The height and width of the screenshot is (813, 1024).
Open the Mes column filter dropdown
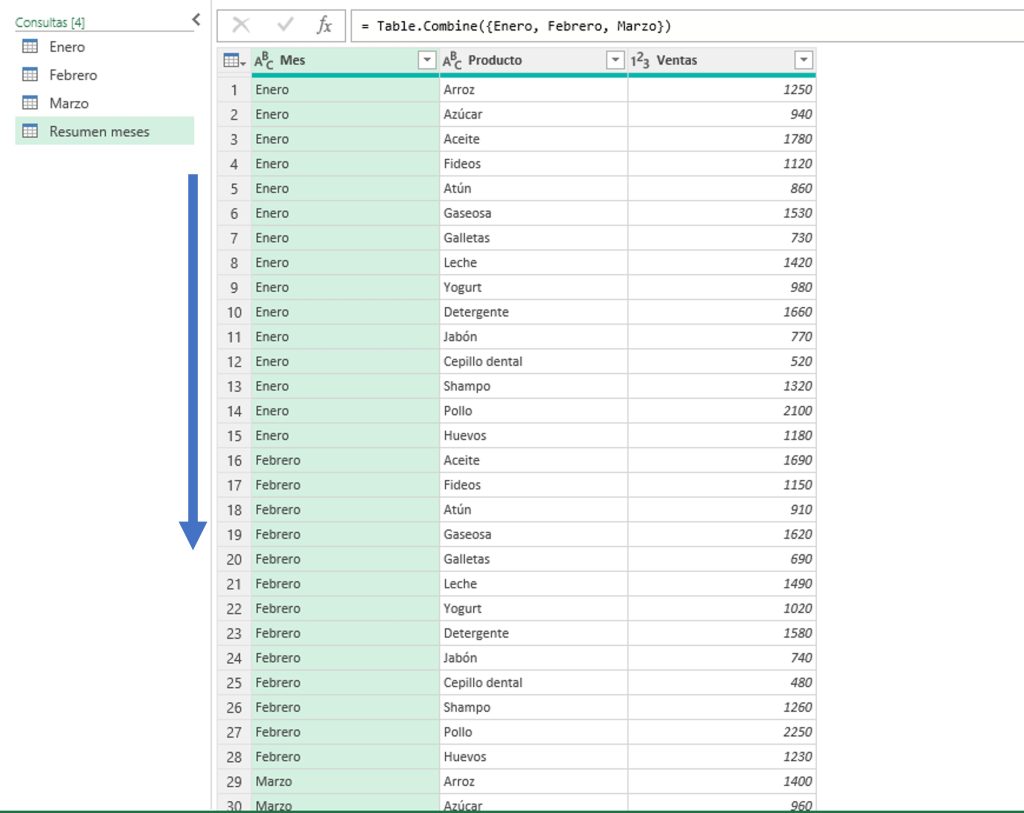pyautogui.click(x=426, y=60)
